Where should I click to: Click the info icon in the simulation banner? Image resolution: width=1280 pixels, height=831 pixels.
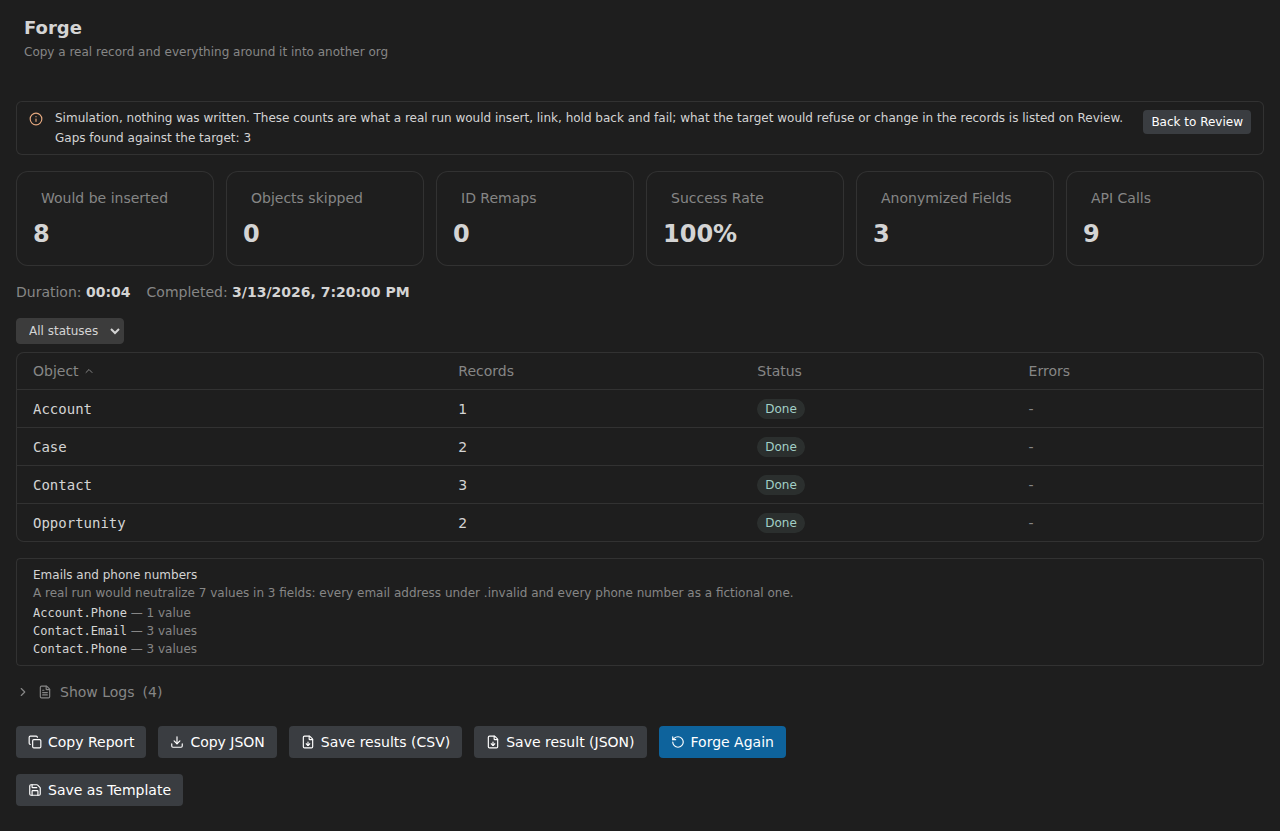[x=36, y=119]
